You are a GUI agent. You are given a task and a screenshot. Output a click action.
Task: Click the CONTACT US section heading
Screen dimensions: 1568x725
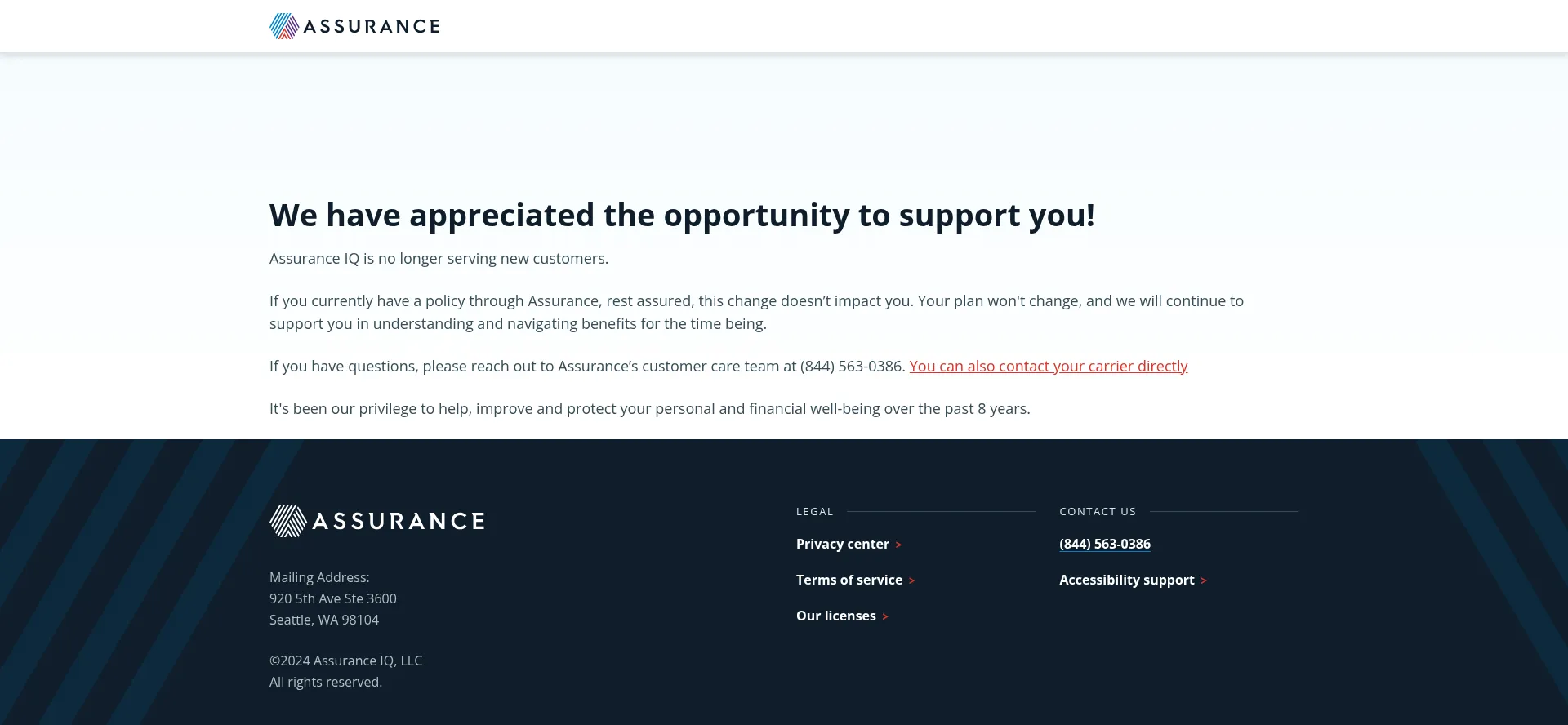[1097, 512]
